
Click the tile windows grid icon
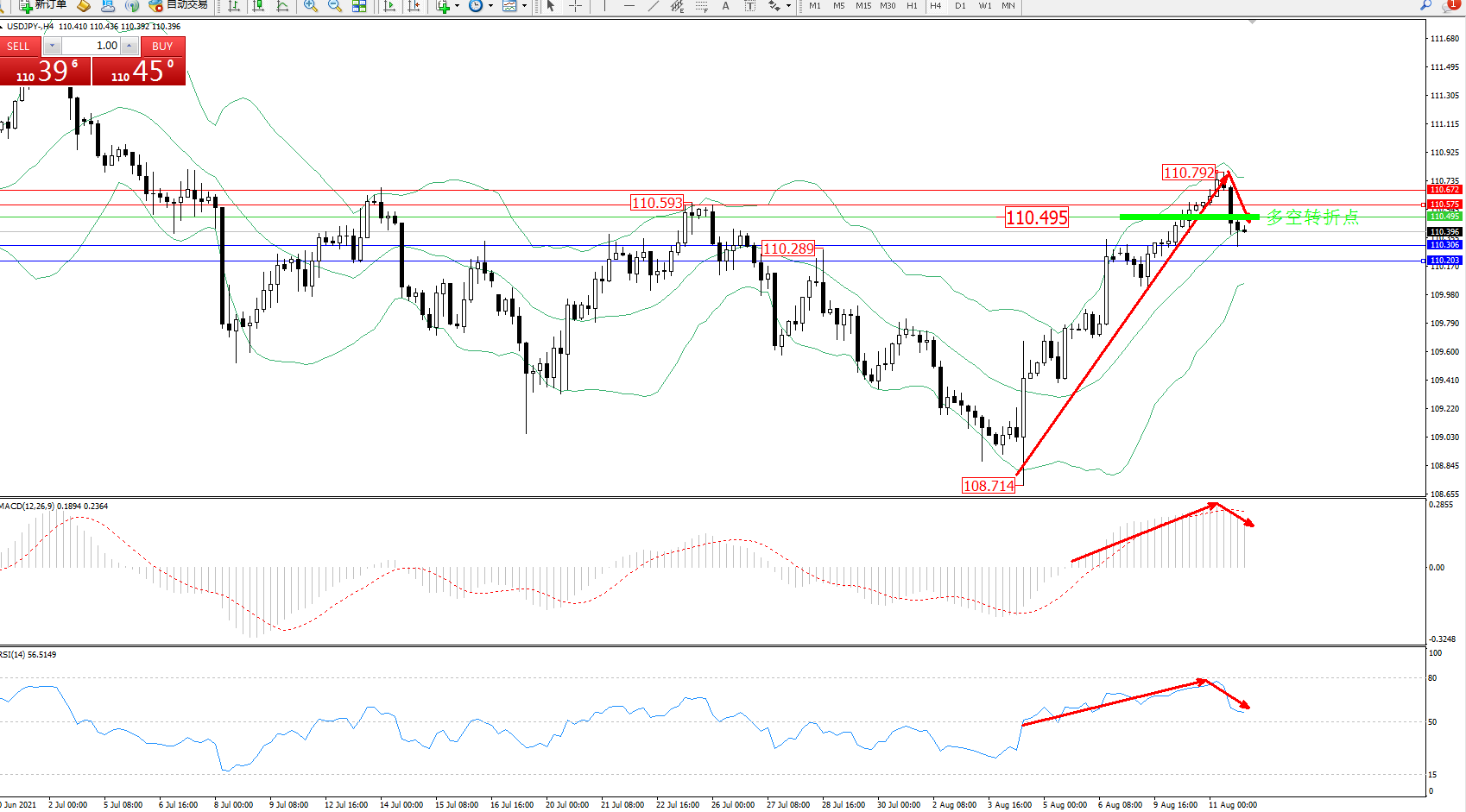359,6
